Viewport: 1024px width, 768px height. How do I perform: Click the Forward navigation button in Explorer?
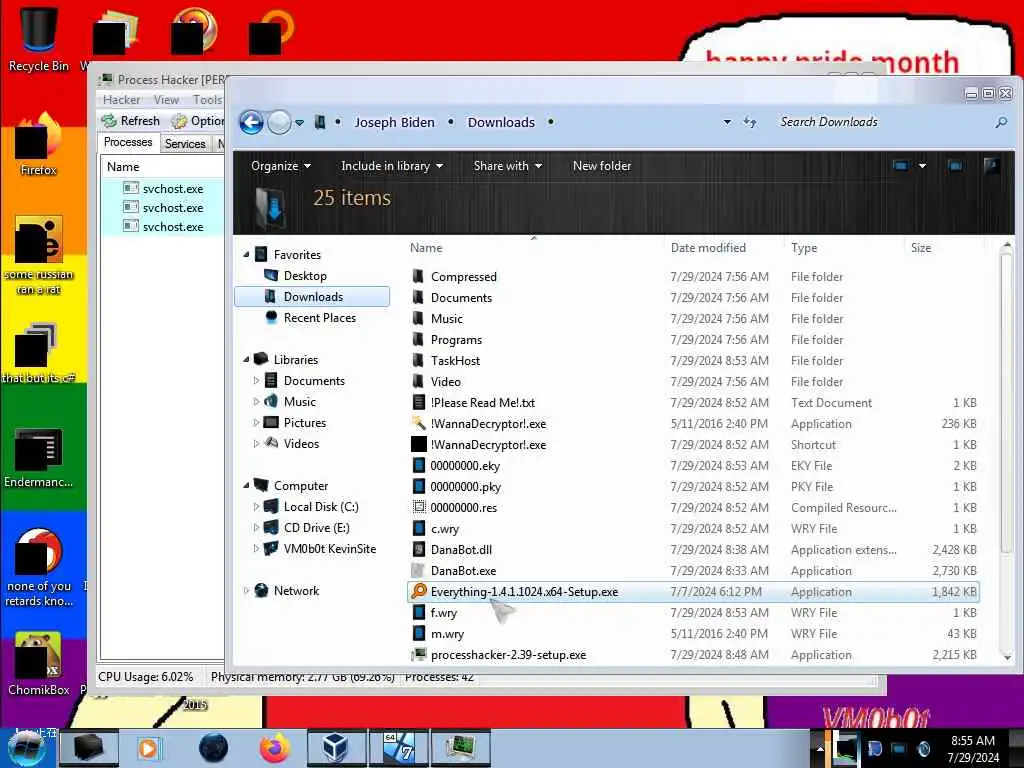coord(280,122)
